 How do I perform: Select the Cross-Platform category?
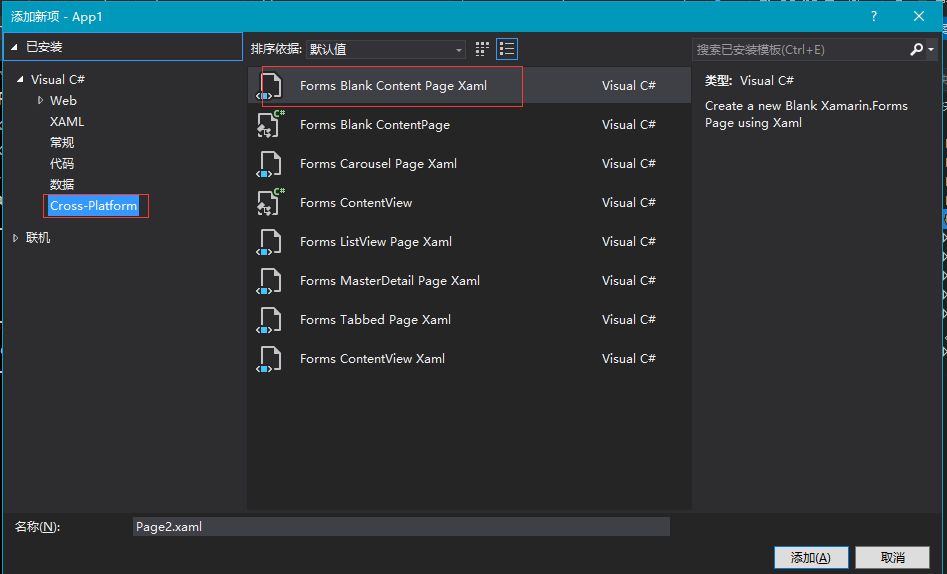(x=94, y=206)
